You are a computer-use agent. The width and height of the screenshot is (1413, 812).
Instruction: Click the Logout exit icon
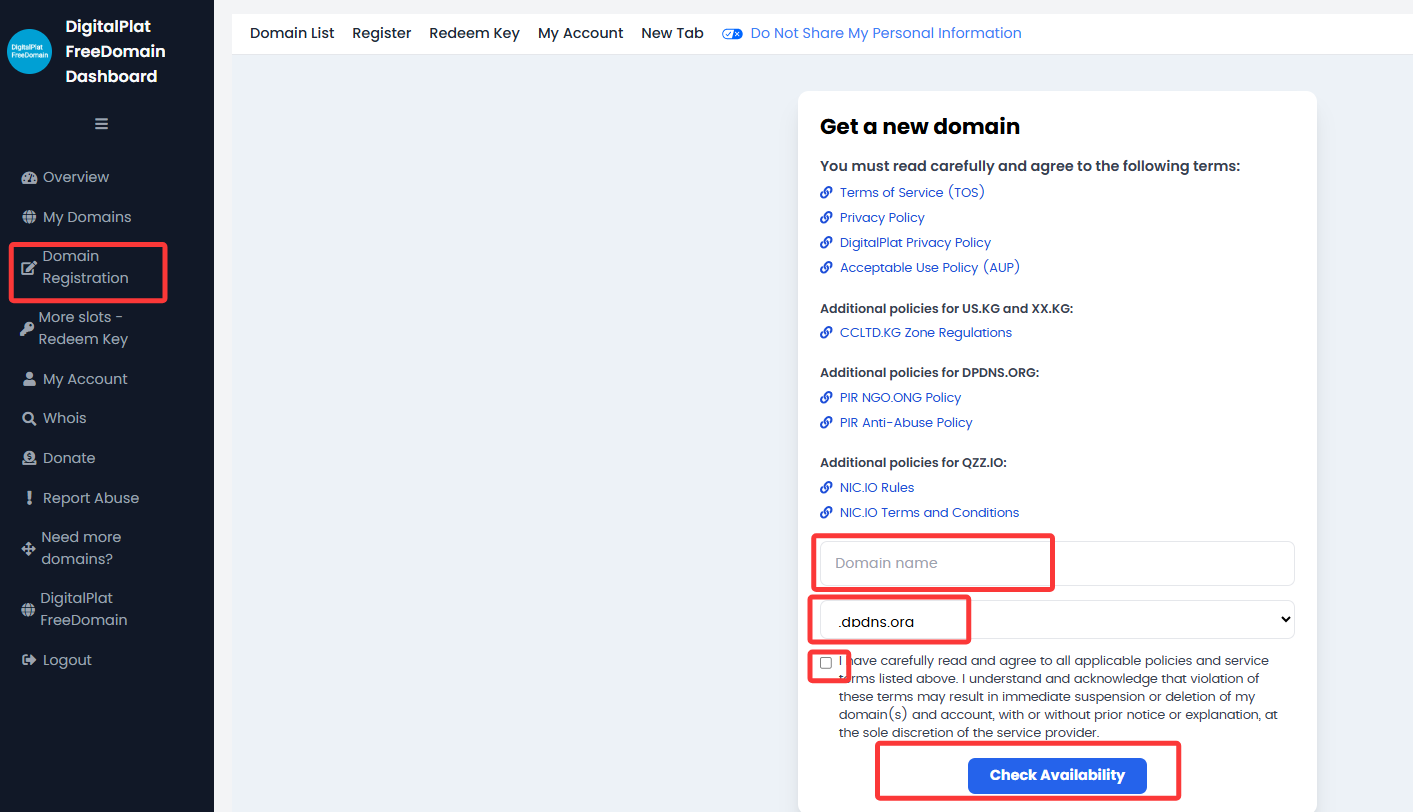click(x=29, y=660)
